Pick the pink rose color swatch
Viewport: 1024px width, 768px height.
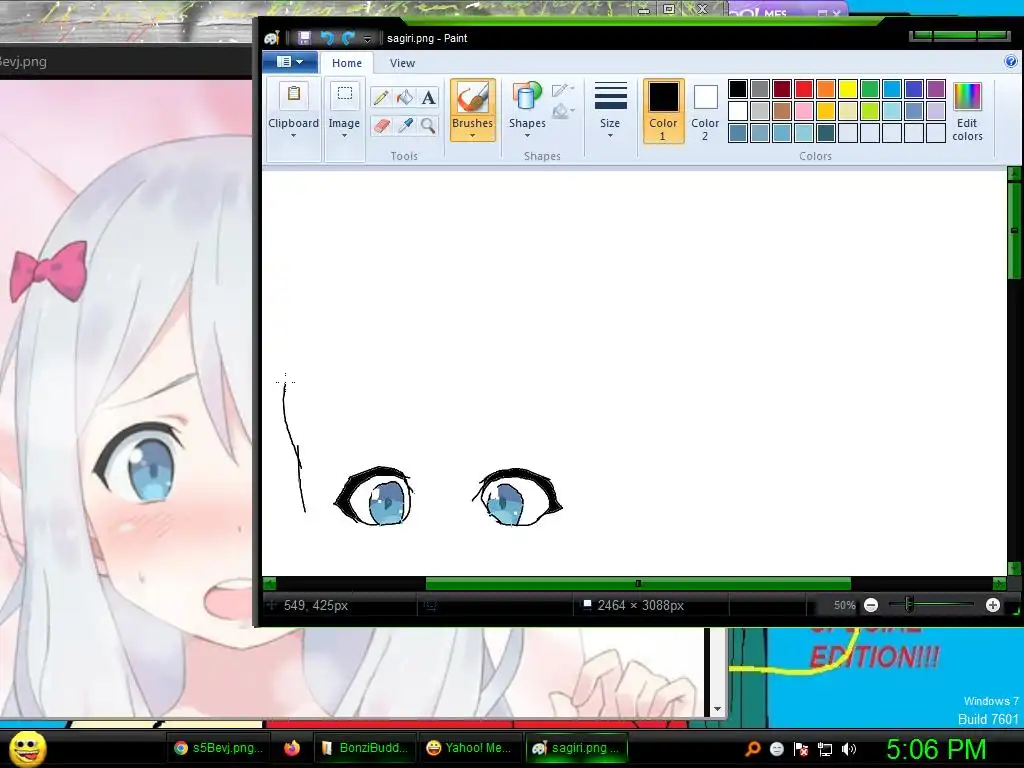(x=804, y=110)
